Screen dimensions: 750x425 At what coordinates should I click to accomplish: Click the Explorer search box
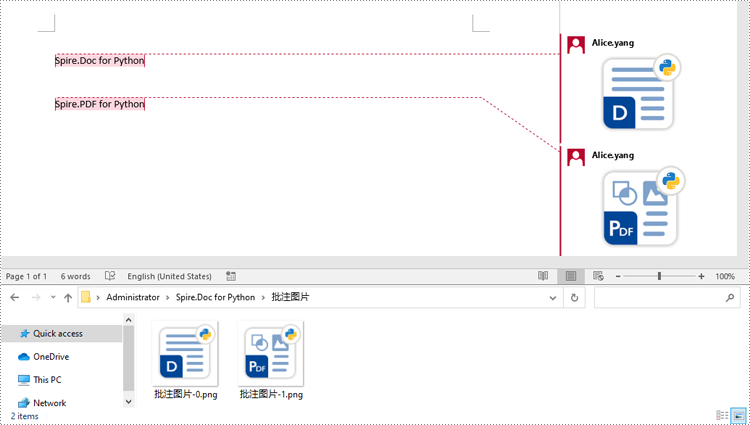pos(667,298)
